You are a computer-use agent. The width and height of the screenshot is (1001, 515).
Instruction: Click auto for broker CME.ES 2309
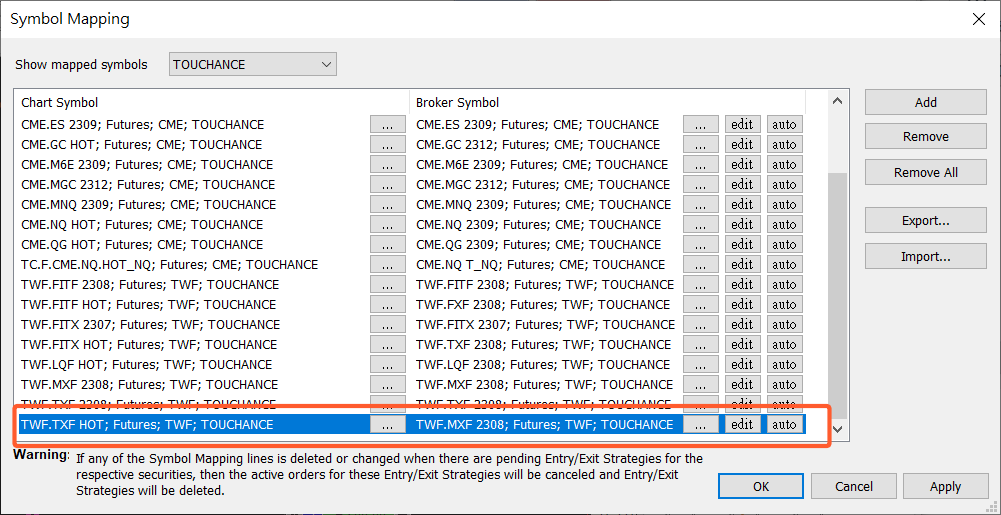click(x=785, y=124)
